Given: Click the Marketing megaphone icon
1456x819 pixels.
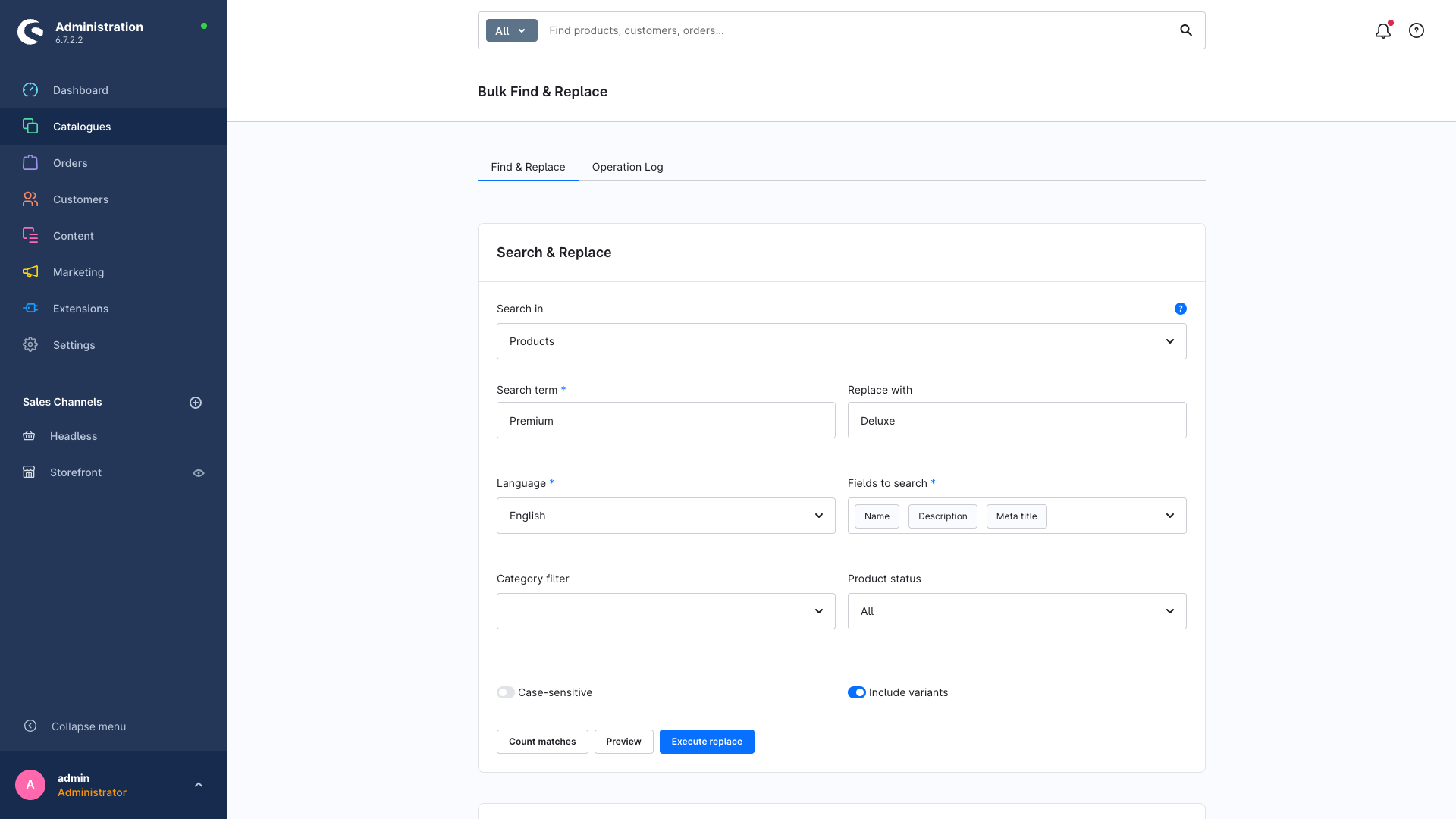Looking at the screenshot, I should tap(30, 272).
